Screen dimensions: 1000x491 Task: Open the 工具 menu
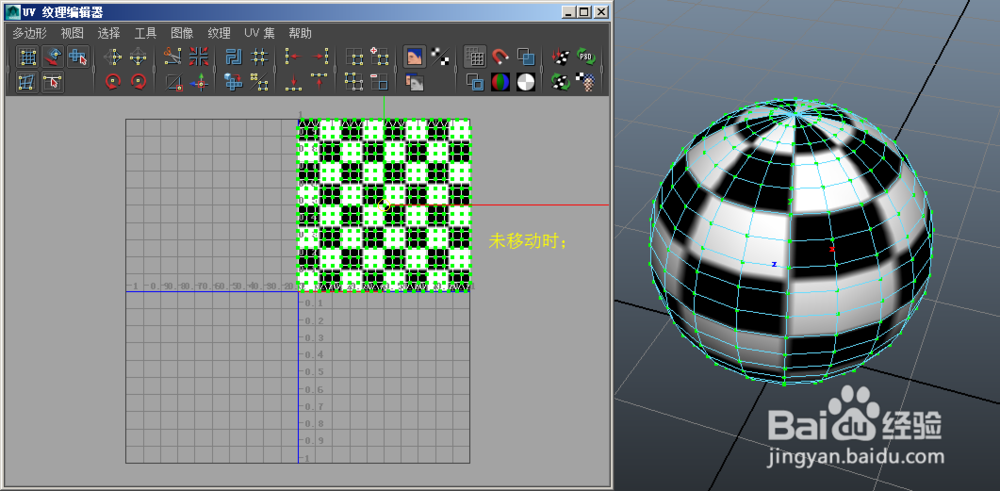point(146,33)
